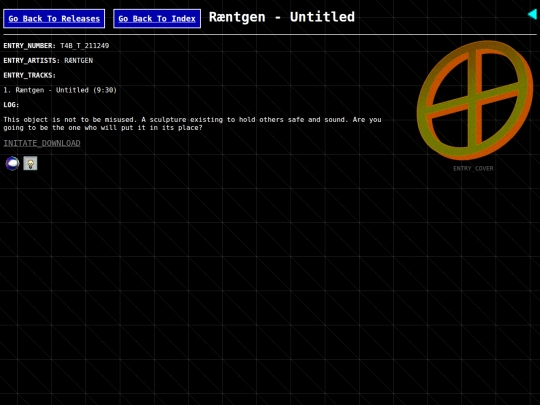
Task: Open the orange crossed-circle cover image
Action: click(475, 100)
